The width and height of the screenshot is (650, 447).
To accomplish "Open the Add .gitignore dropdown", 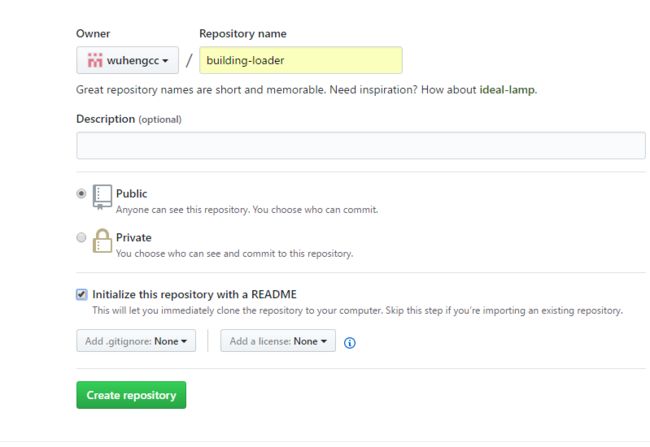I will 136,341.
